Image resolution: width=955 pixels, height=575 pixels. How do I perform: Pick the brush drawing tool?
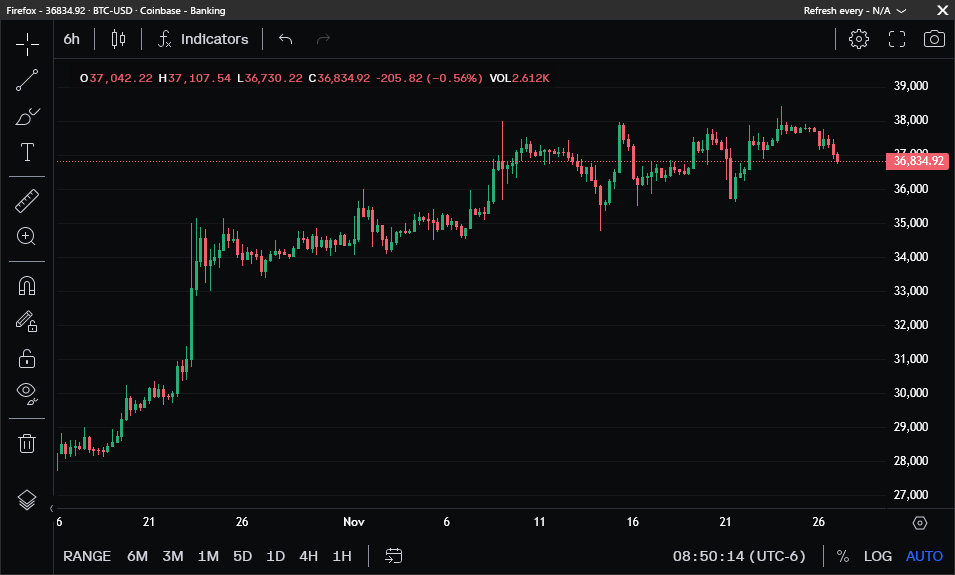(27, 117)
